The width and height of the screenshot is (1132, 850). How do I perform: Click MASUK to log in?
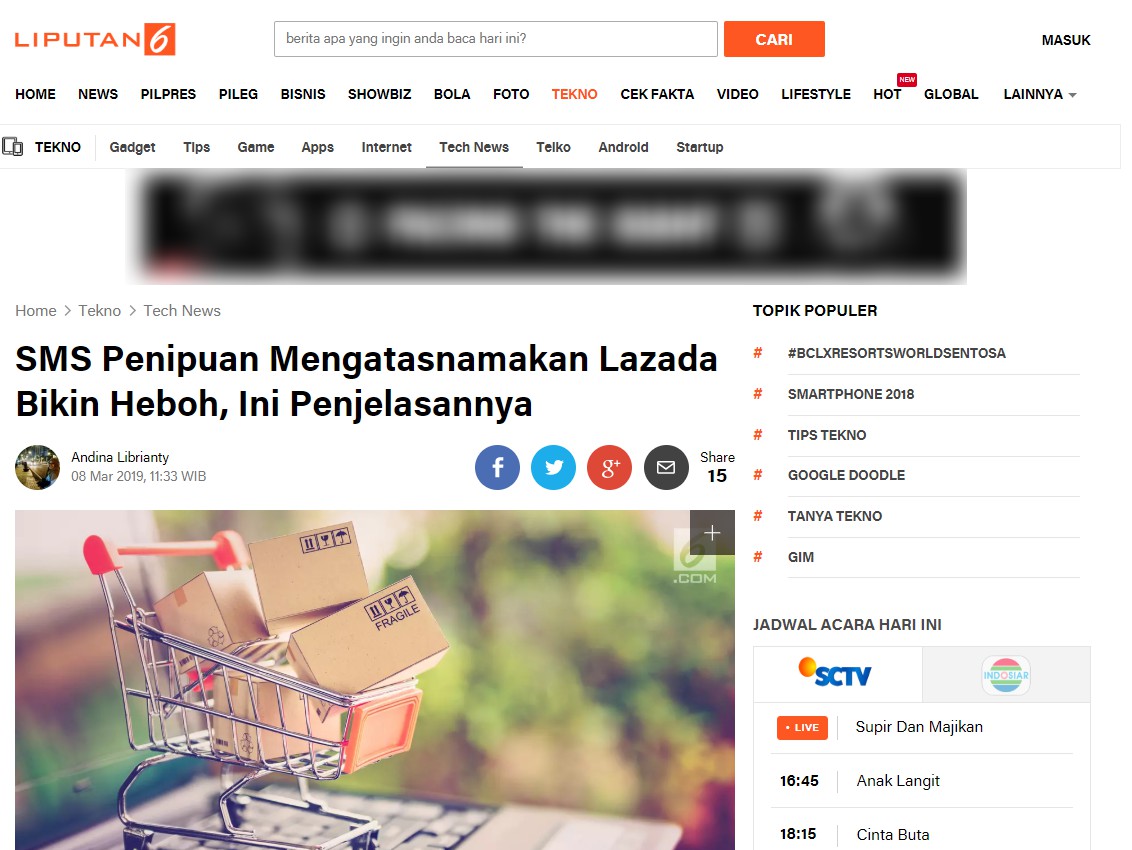1066,40
